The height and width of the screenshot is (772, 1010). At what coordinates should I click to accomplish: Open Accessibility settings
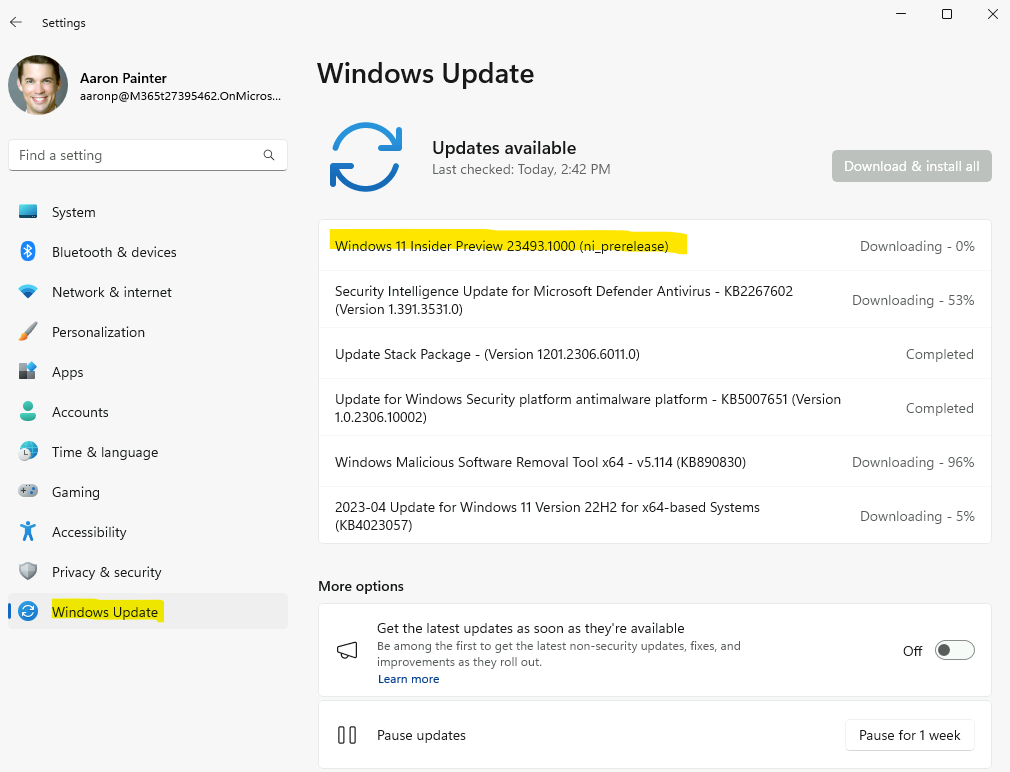click(x=148, y=532)
